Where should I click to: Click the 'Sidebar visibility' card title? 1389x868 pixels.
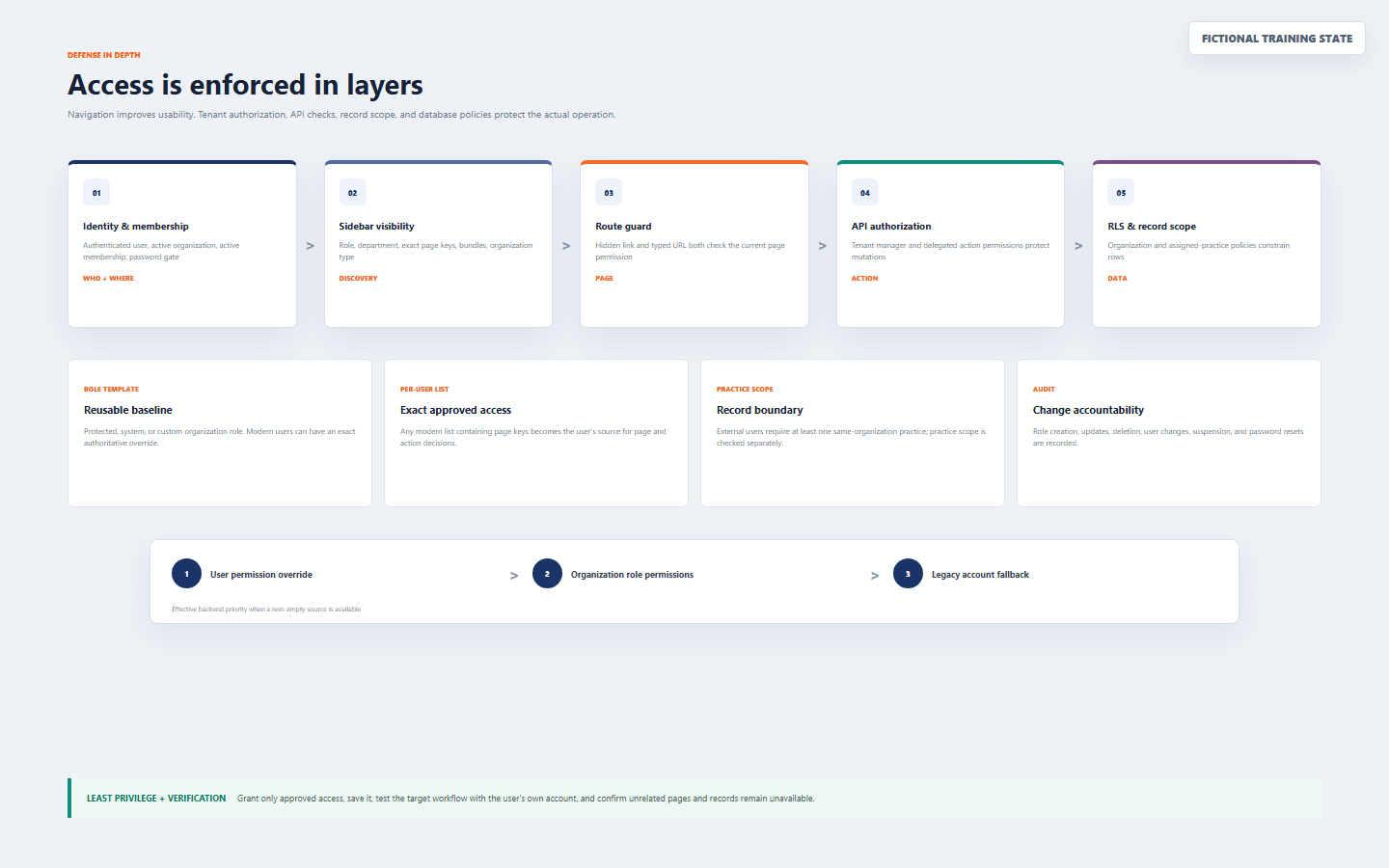coord(376,227)
